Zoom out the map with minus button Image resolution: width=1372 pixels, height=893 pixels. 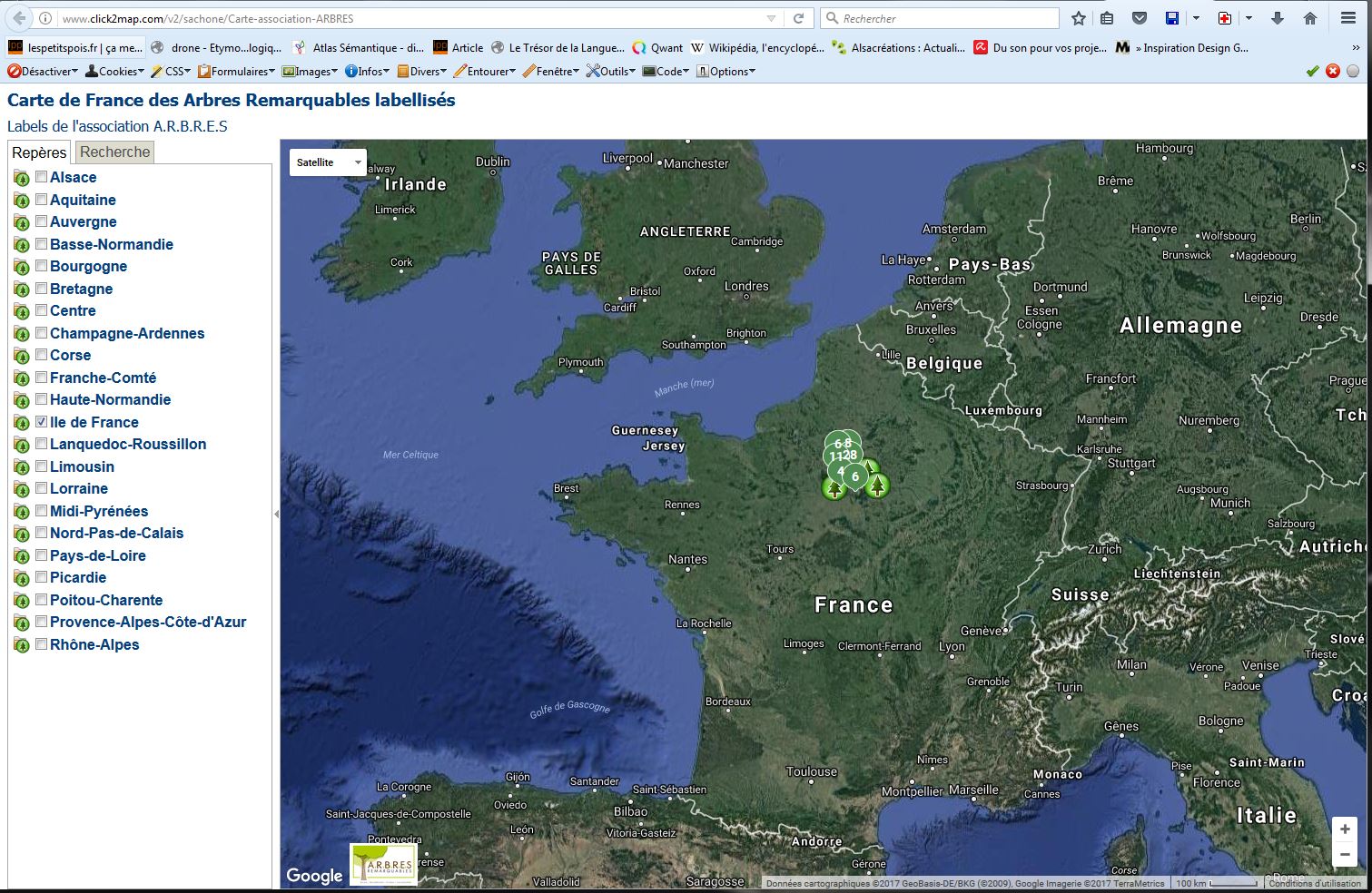1345,855
